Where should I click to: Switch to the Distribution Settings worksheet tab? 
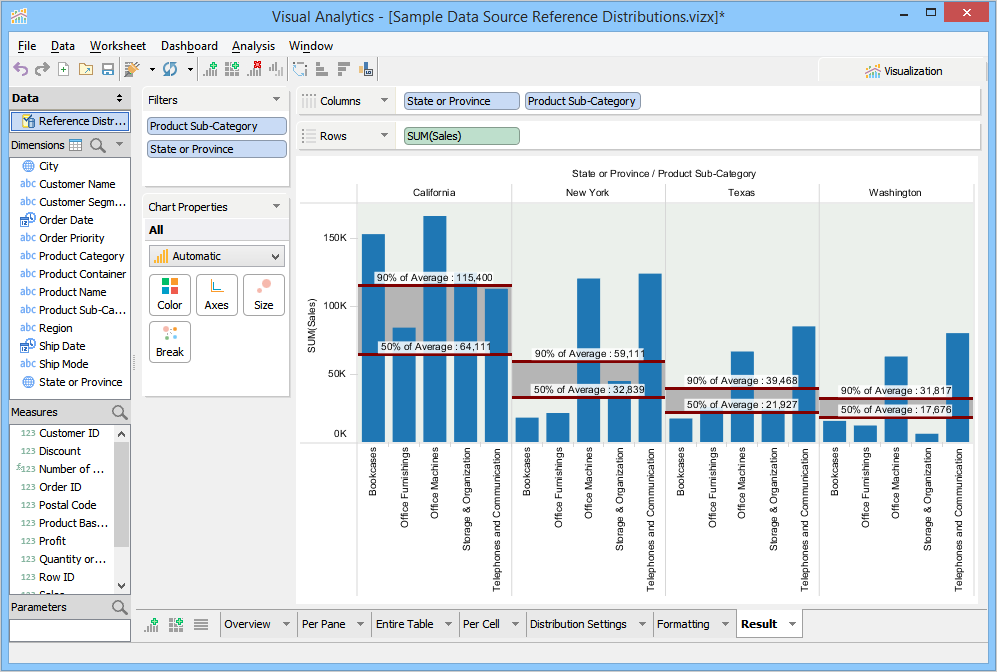coord(578,624)
